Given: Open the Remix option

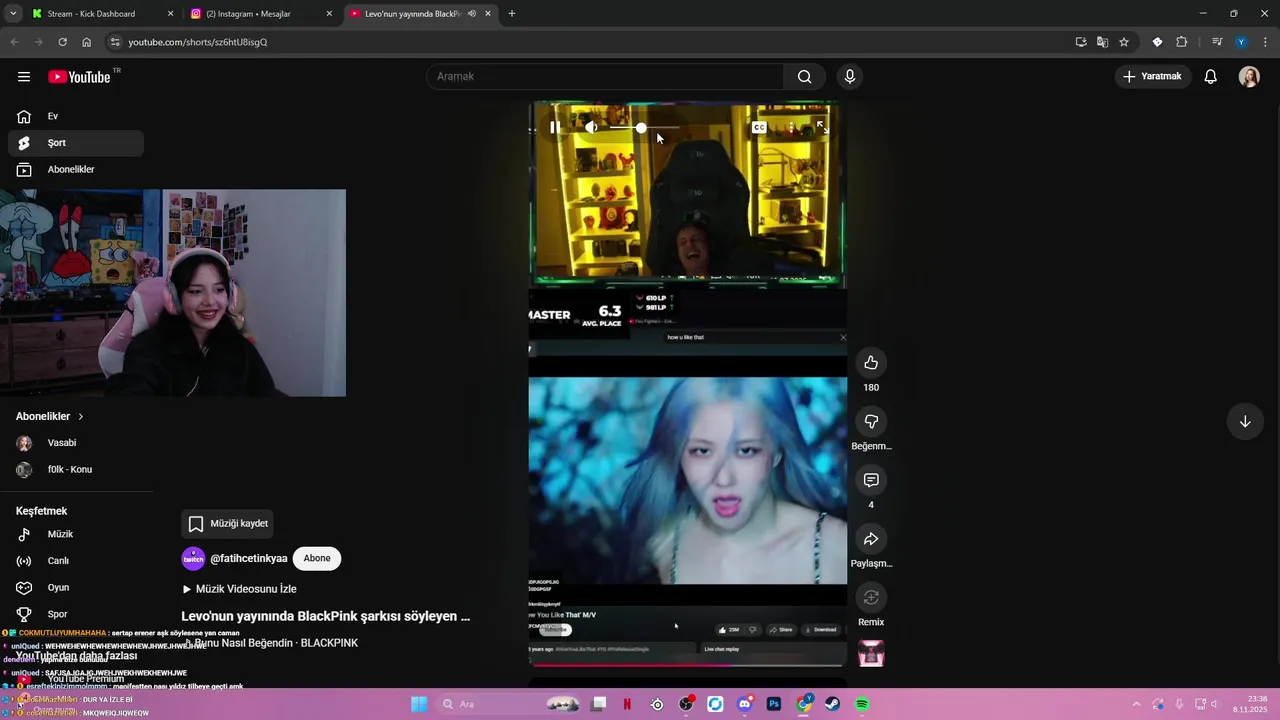Looking at the screenshot, I should [871, 597].
